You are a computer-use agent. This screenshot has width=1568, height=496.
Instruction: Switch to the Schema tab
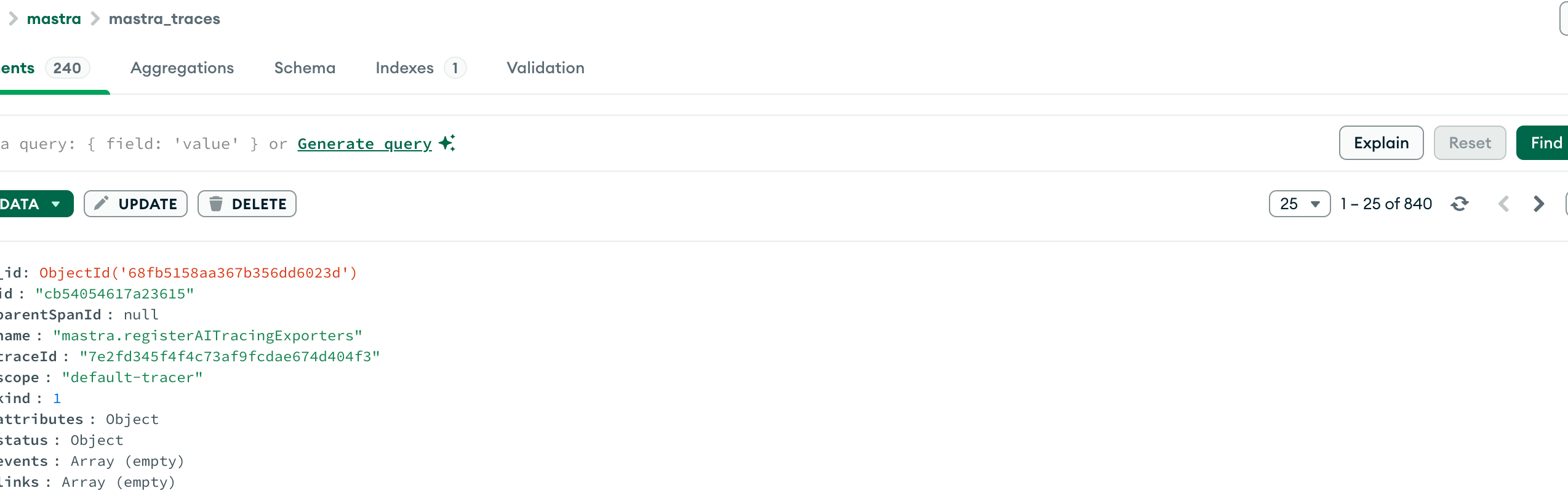pos(304,68)
